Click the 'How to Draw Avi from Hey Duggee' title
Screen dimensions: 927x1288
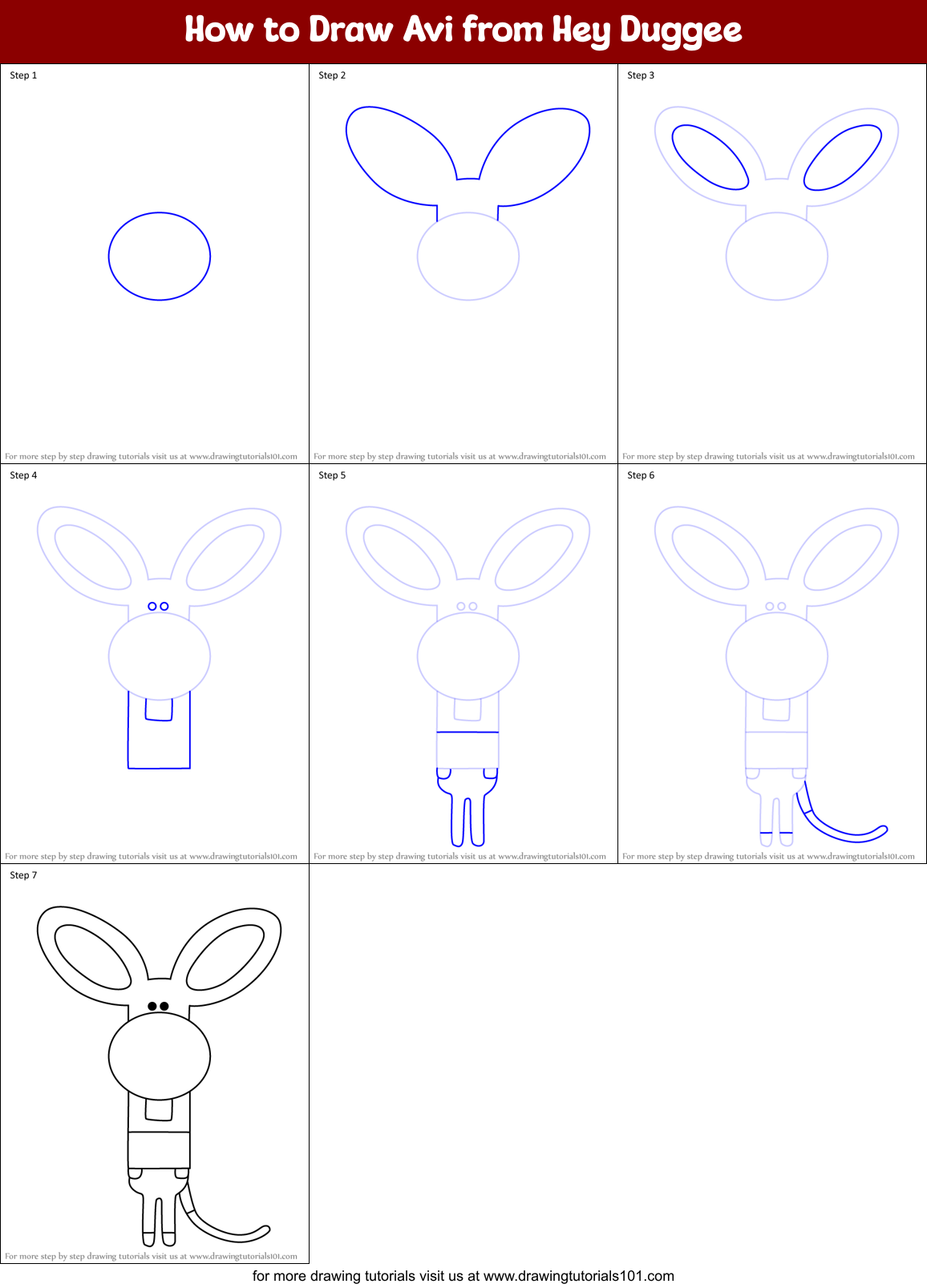click(463, 30)
